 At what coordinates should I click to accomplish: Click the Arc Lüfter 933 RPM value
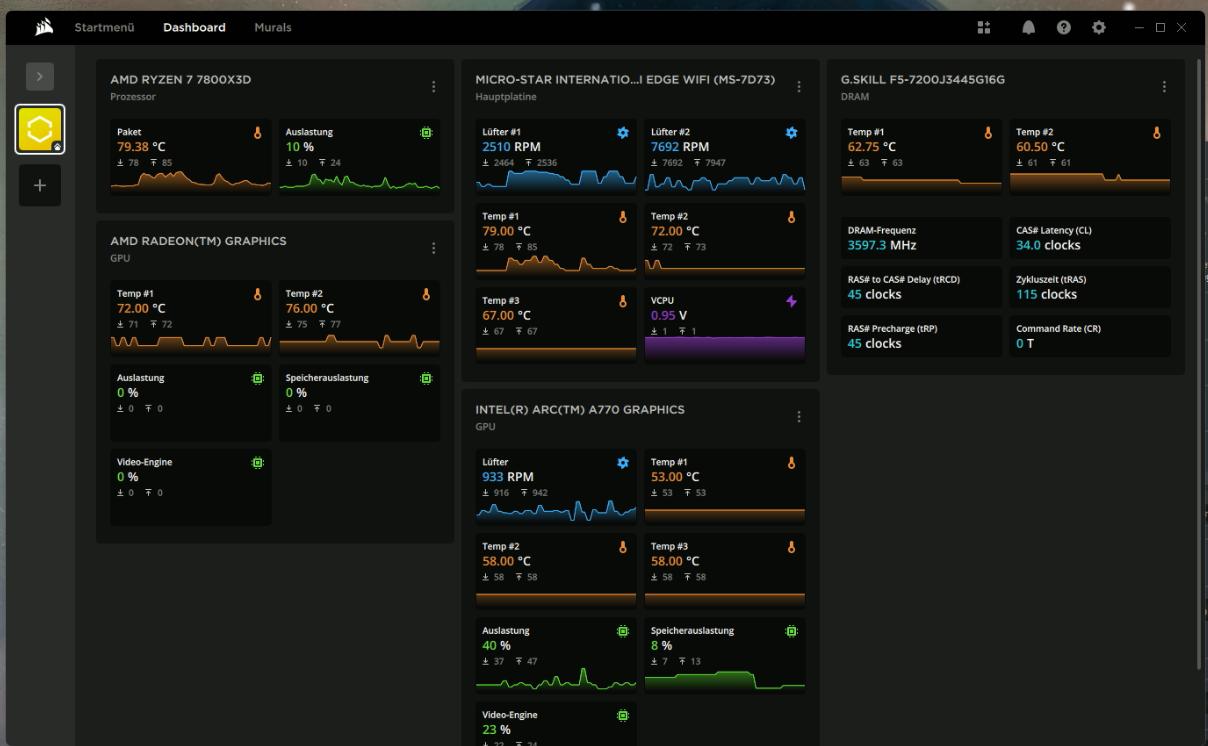508,477
